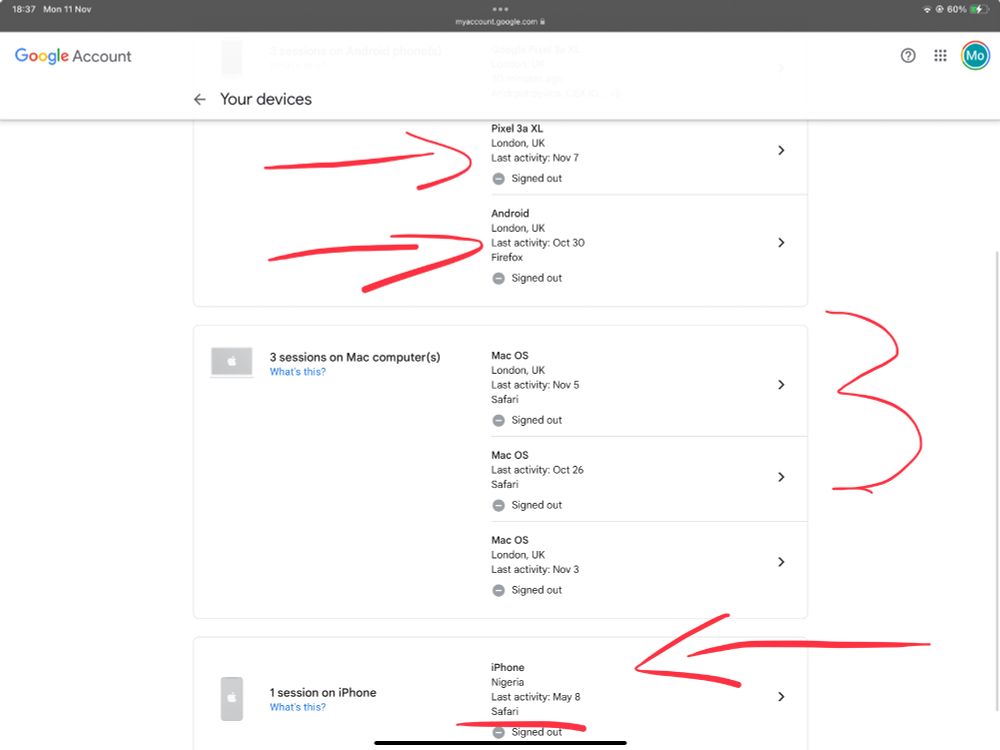Screen dimensions: 1000x750
Task: Tap the Wi-Fi icon in status bar
Action: click(927, 9)
